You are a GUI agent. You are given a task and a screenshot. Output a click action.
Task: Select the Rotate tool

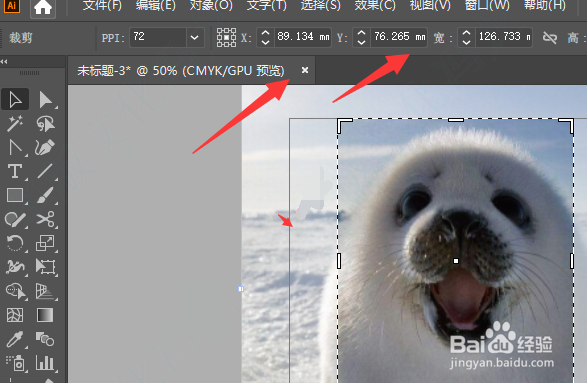pyautogui.click(x=15, y=243)
